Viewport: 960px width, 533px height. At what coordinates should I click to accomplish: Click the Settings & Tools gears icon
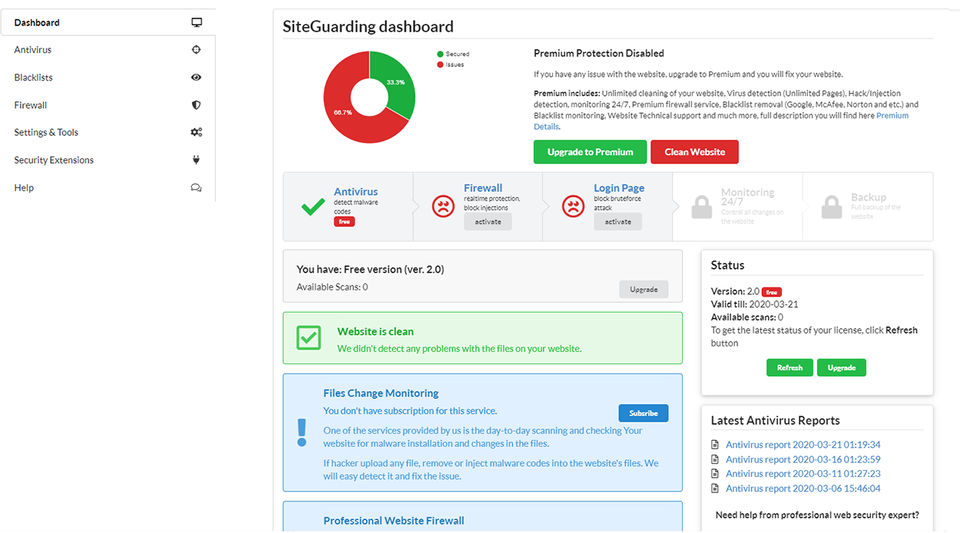(x=196, y=132)
